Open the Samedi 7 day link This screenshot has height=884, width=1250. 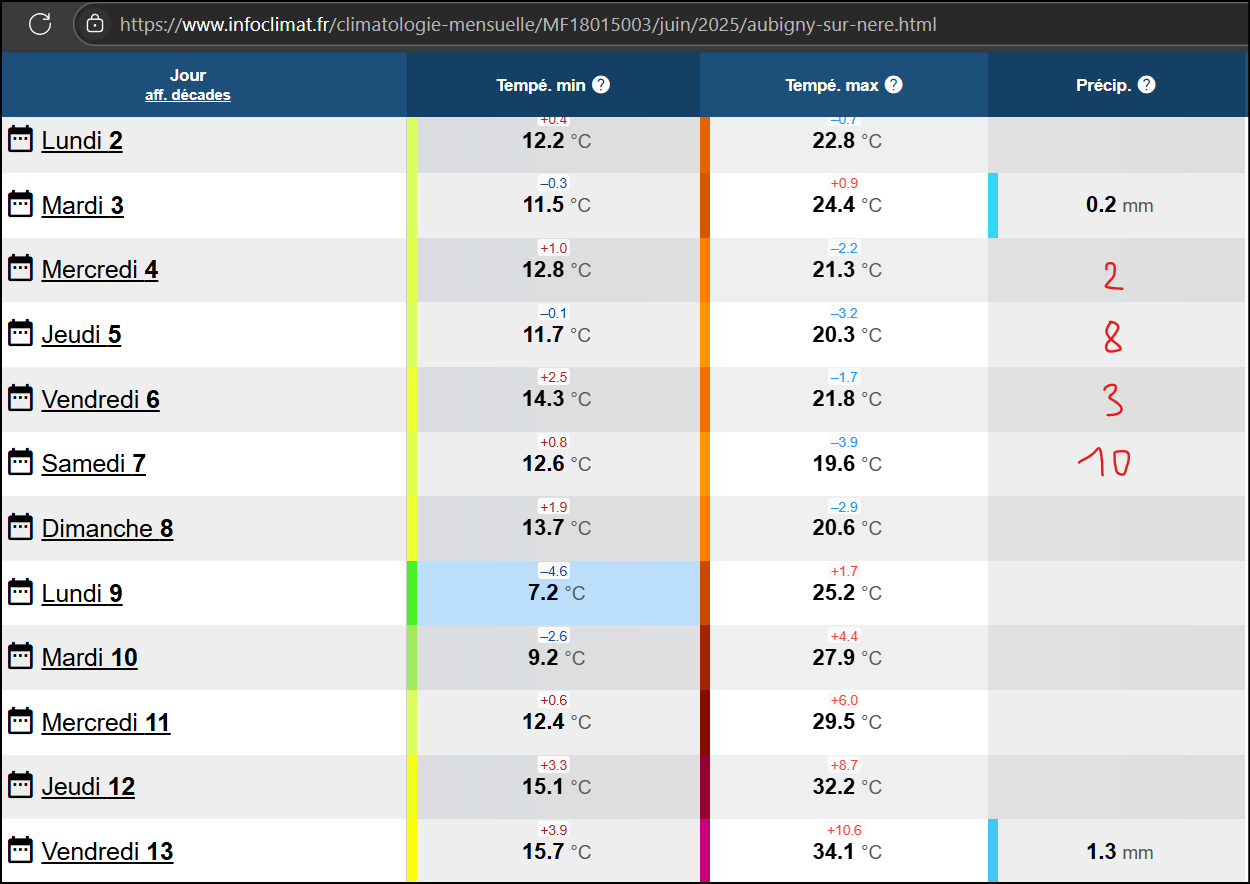pyautogui.click(x=94, y=463)
